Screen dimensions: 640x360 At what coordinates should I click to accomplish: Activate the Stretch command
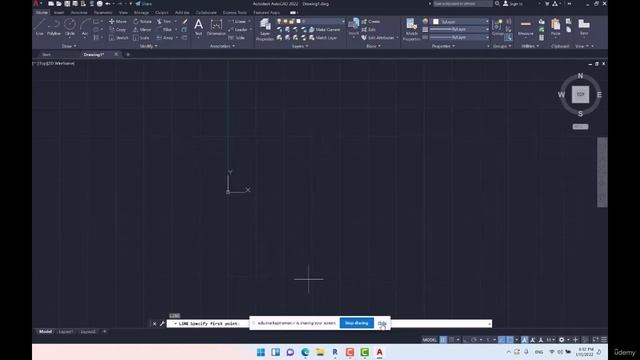click(x=119, y=38)
